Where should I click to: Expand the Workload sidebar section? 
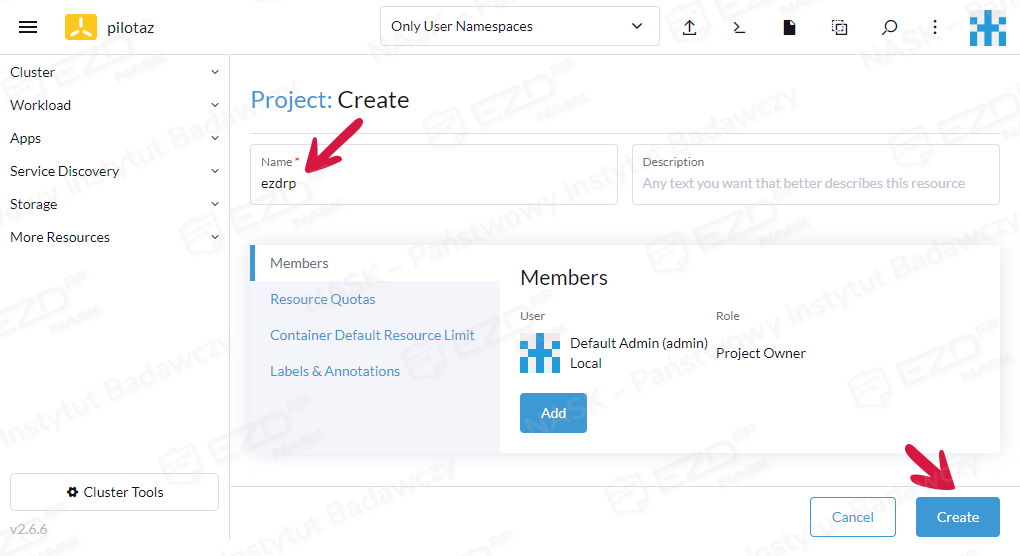click(x=114, y=105)
